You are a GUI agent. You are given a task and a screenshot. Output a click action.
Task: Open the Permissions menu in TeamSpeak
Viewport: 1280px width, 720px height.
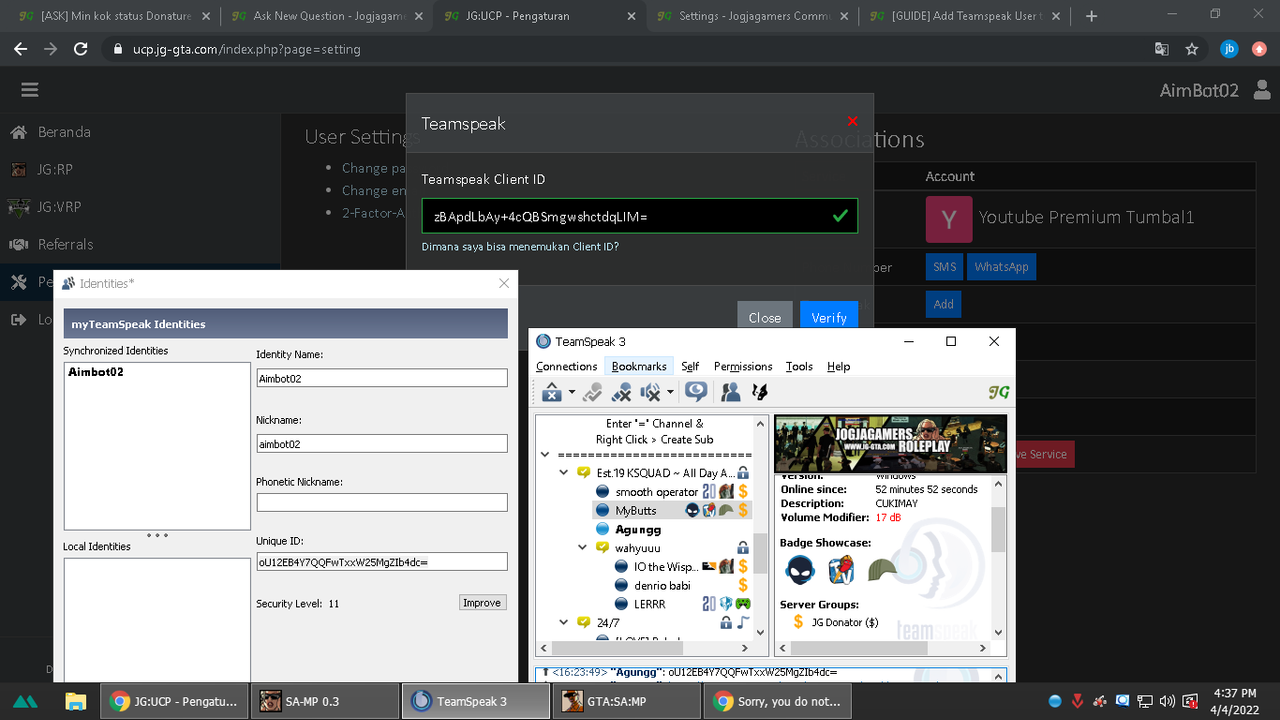pyautogui.click(x=743, y=366)
